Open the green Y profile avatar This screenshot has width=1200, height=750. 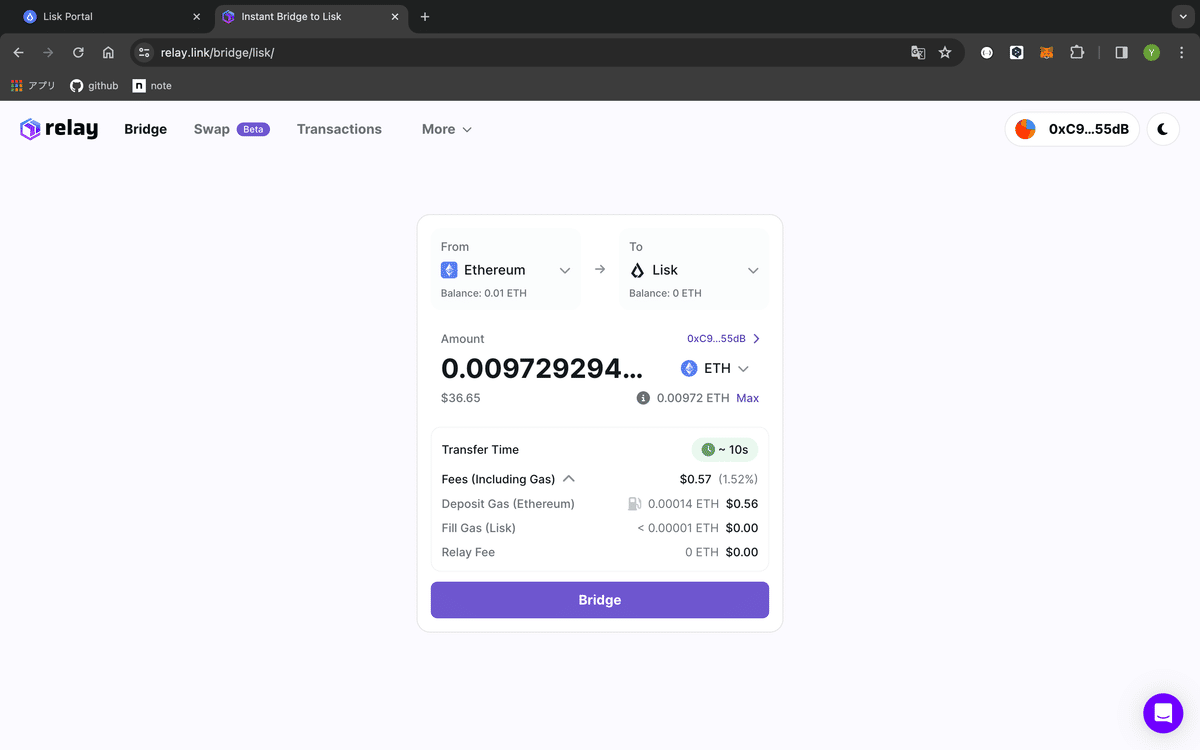1151,52
